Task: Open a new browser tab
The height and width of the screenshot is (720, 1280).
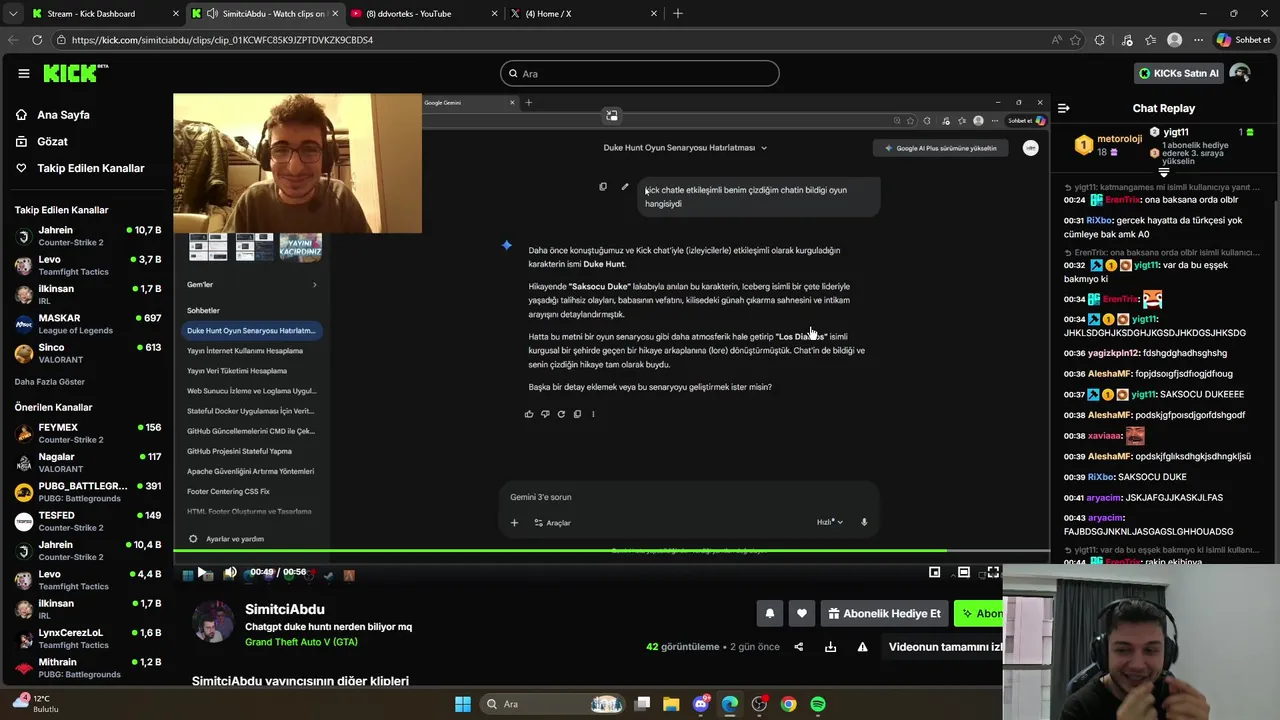Action: 678,14
